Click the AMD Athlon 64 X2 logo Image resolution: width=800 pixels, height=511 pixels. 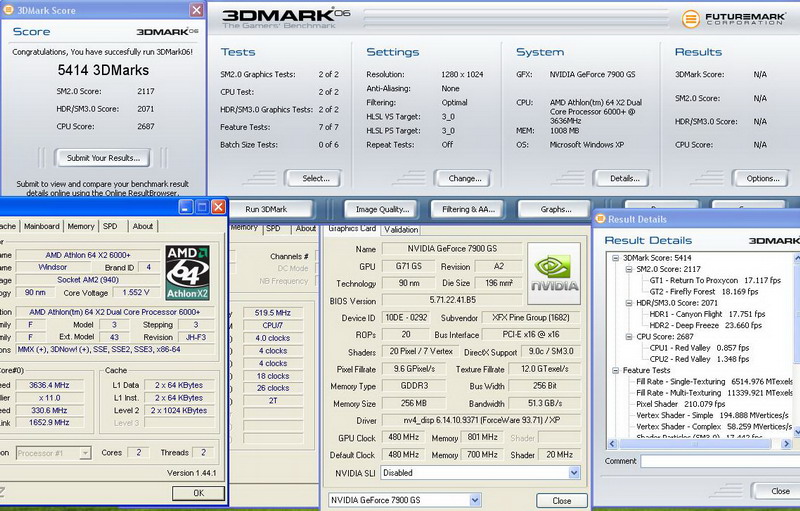click(x=188, y=273)
